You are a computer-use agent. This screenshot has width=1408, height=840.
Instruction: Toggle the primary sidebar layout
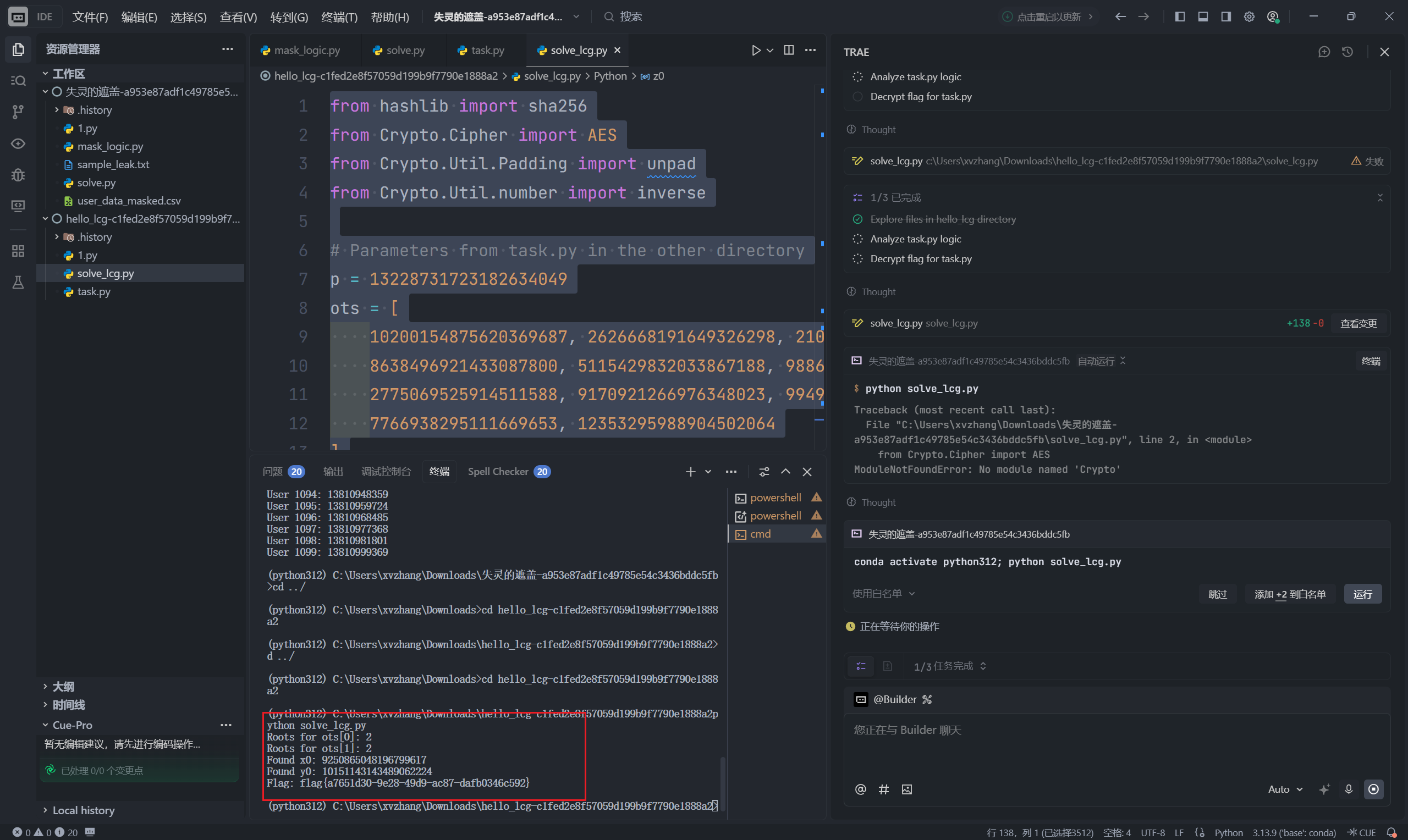click(1180, 16)
